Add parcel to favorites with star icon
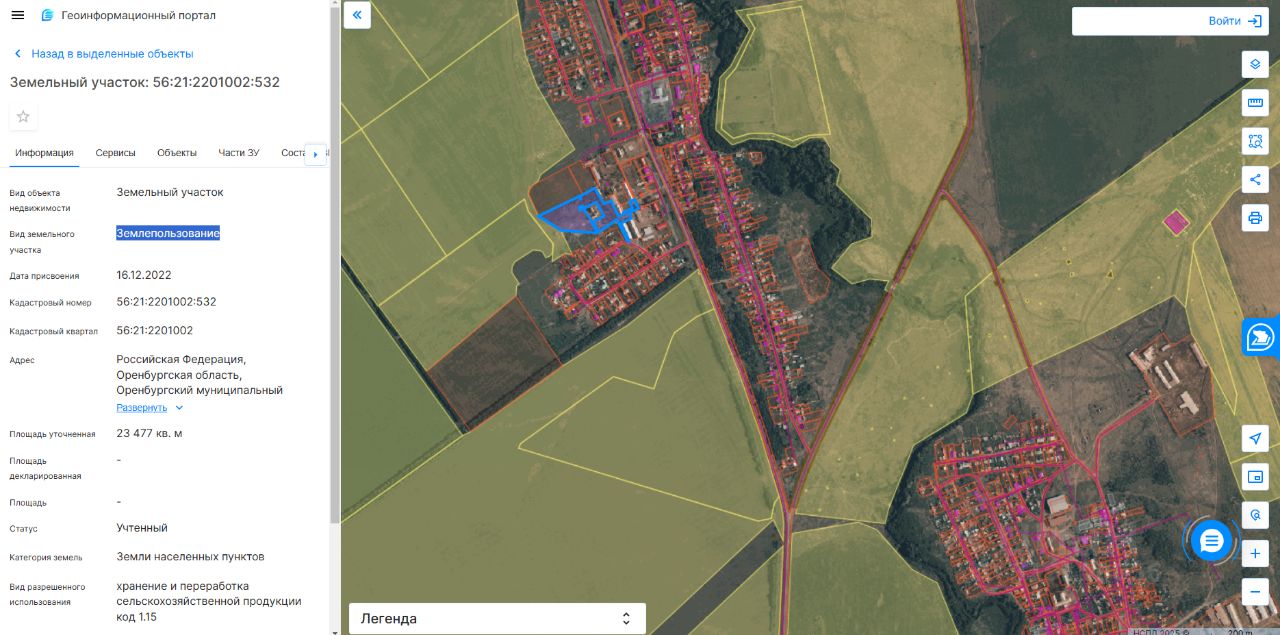 23,117
